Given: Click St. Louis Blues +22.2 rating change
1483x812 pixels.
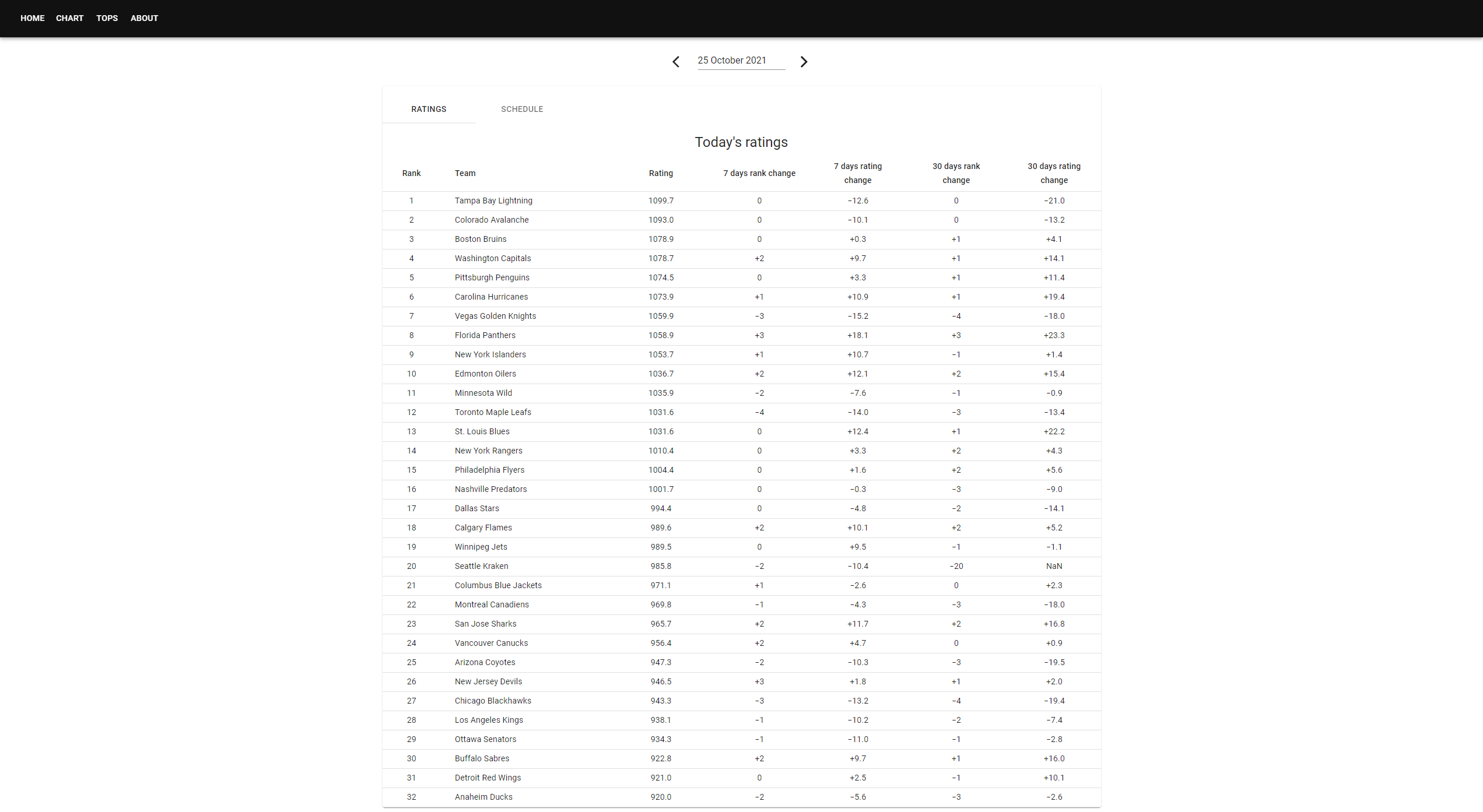Looking at the screenshot, I should 1054,431.
